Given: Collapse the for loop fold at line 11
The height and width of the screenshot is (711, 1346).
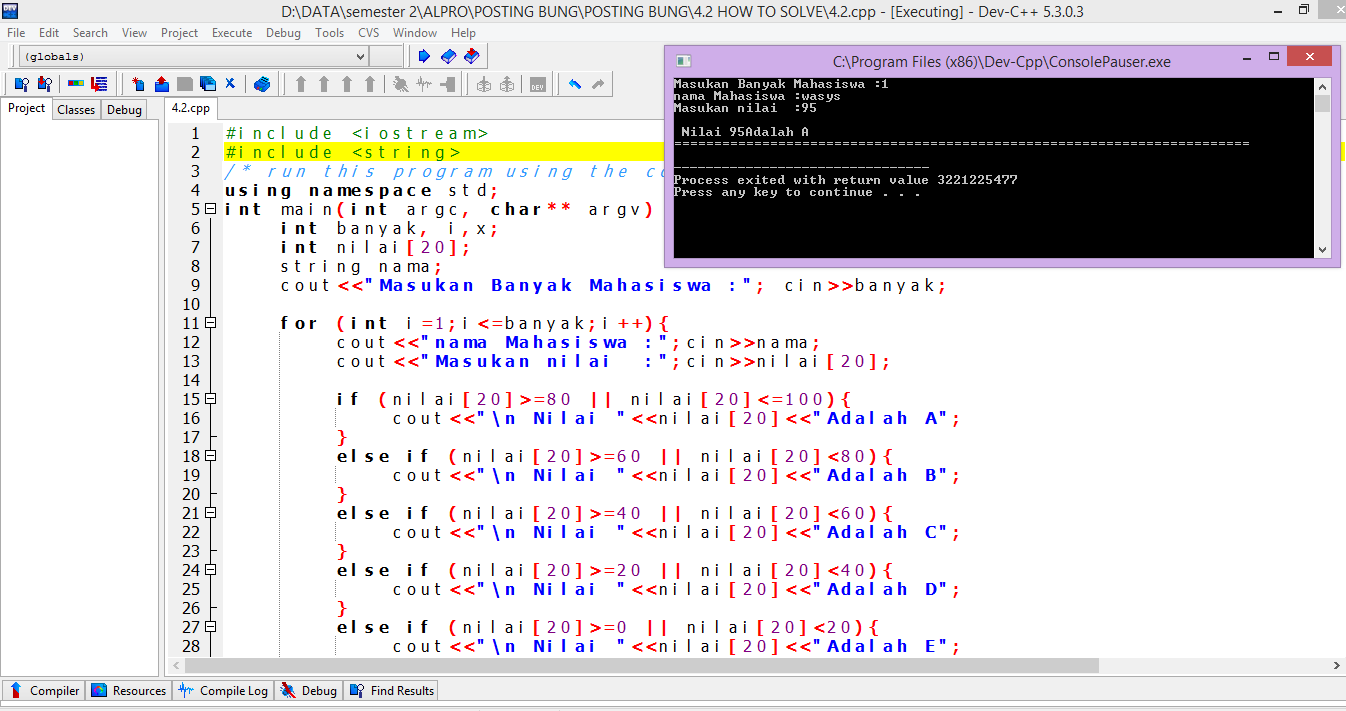Looking at the screenshot, I should coord(210,323).
